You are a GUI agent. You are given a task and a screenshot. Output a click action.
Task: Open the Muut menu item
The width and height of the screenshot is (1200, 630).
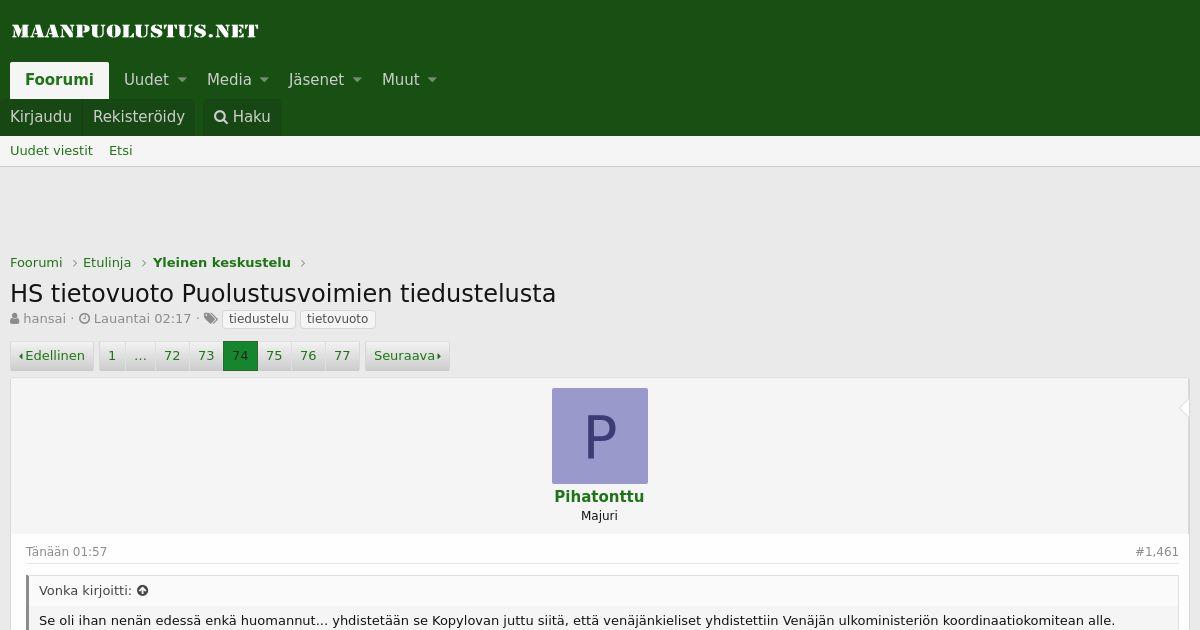(x=400, y=80)
